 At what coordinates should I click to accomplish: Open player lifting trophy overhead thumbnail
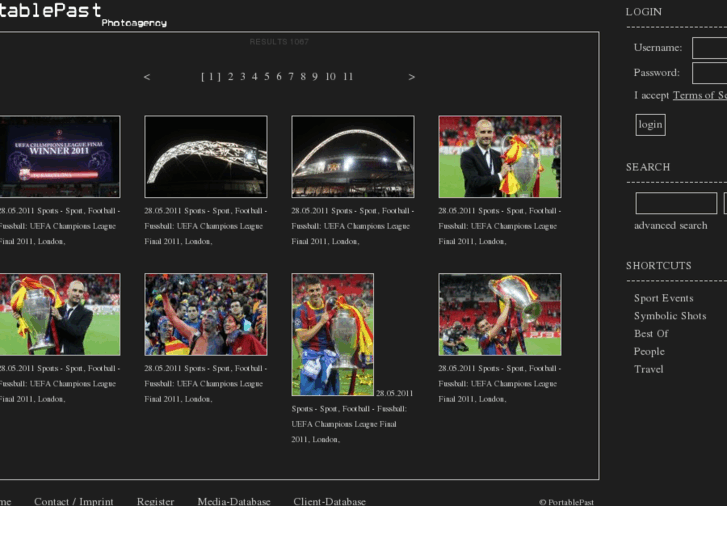(500, 314)
